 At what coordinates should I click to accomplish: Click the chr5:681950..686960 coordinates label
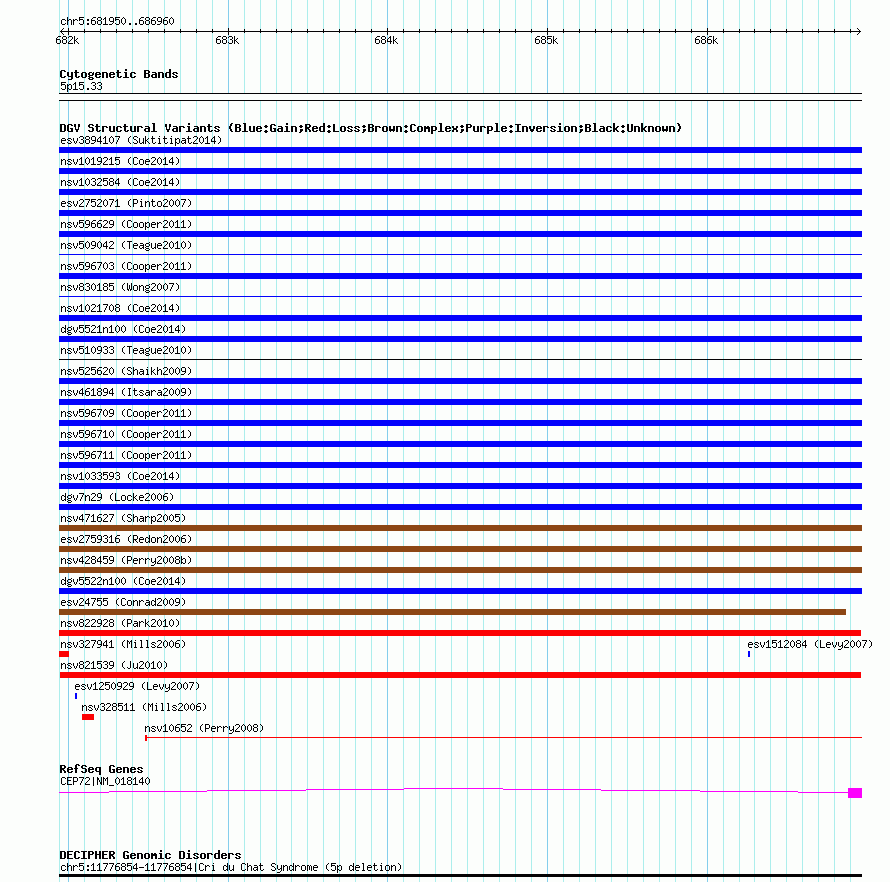(117, 21)
